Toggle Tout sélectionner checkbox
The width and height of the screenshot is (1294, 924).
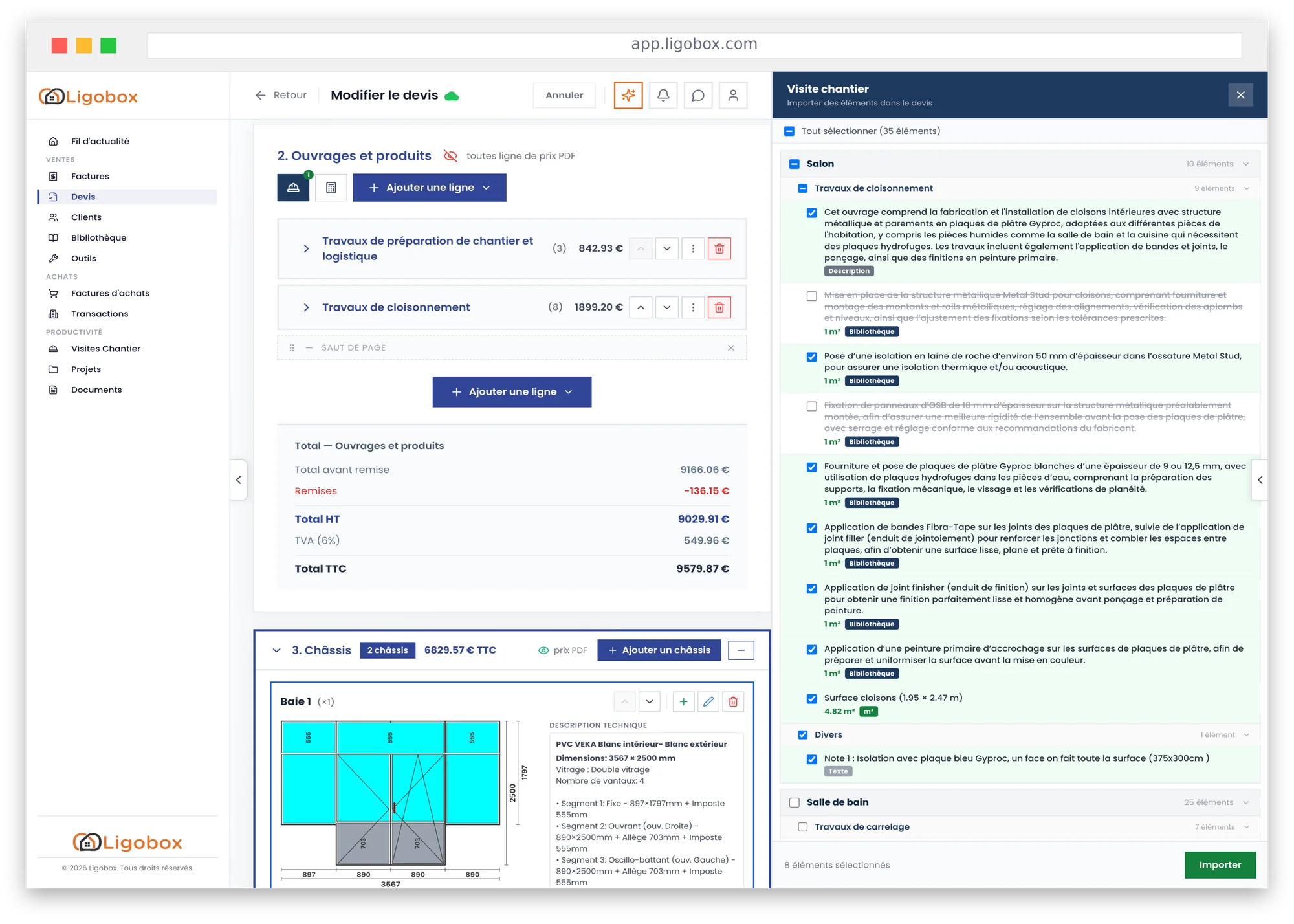coord(789,131)
